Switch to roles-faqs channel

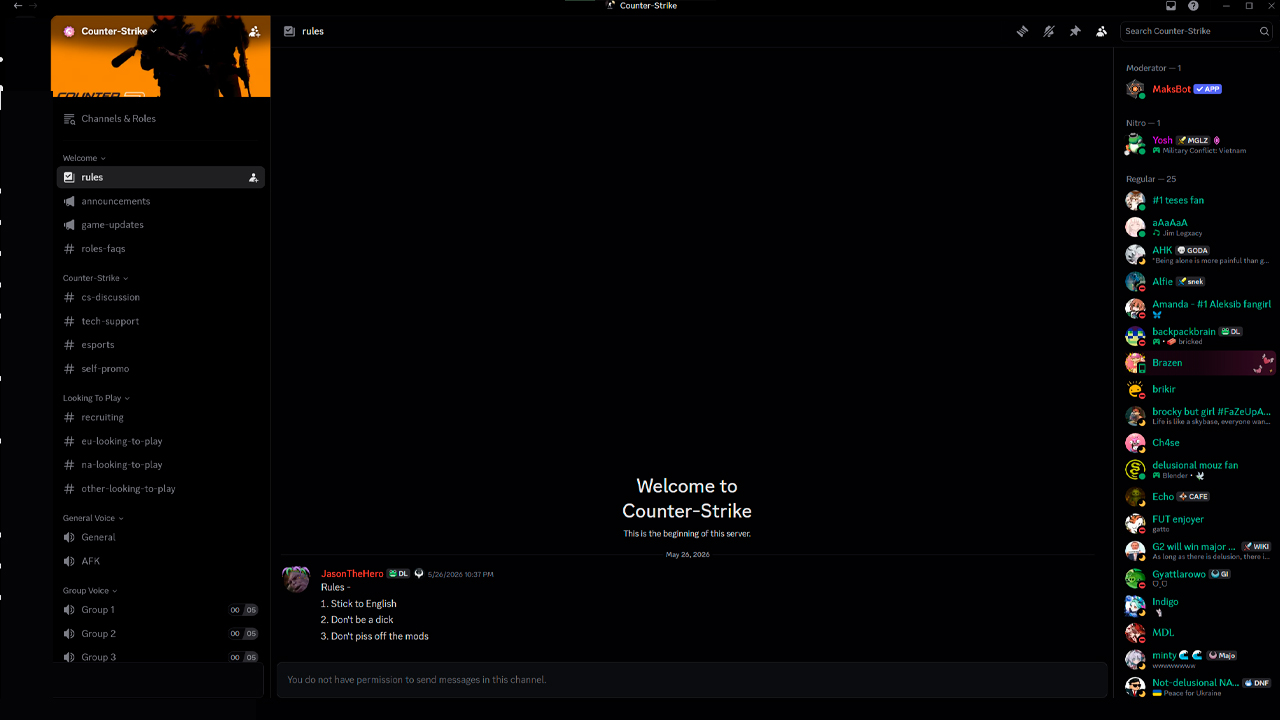[161, 249]
